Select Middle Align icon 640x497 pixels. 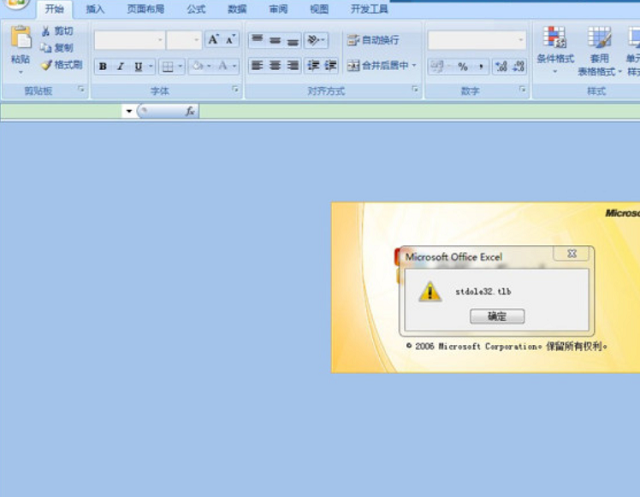click(275, 40)
